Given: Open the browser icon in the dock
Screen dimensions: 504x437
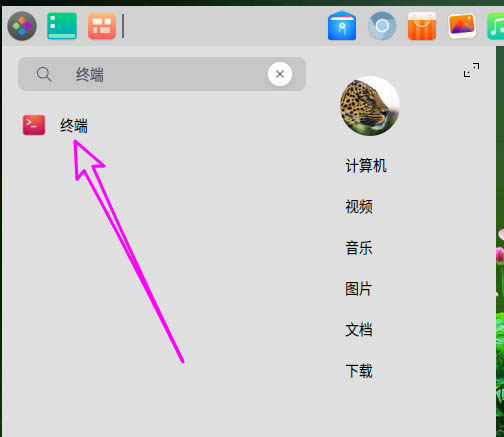Looking at the screenshot, I should click(x=382, y=26).
